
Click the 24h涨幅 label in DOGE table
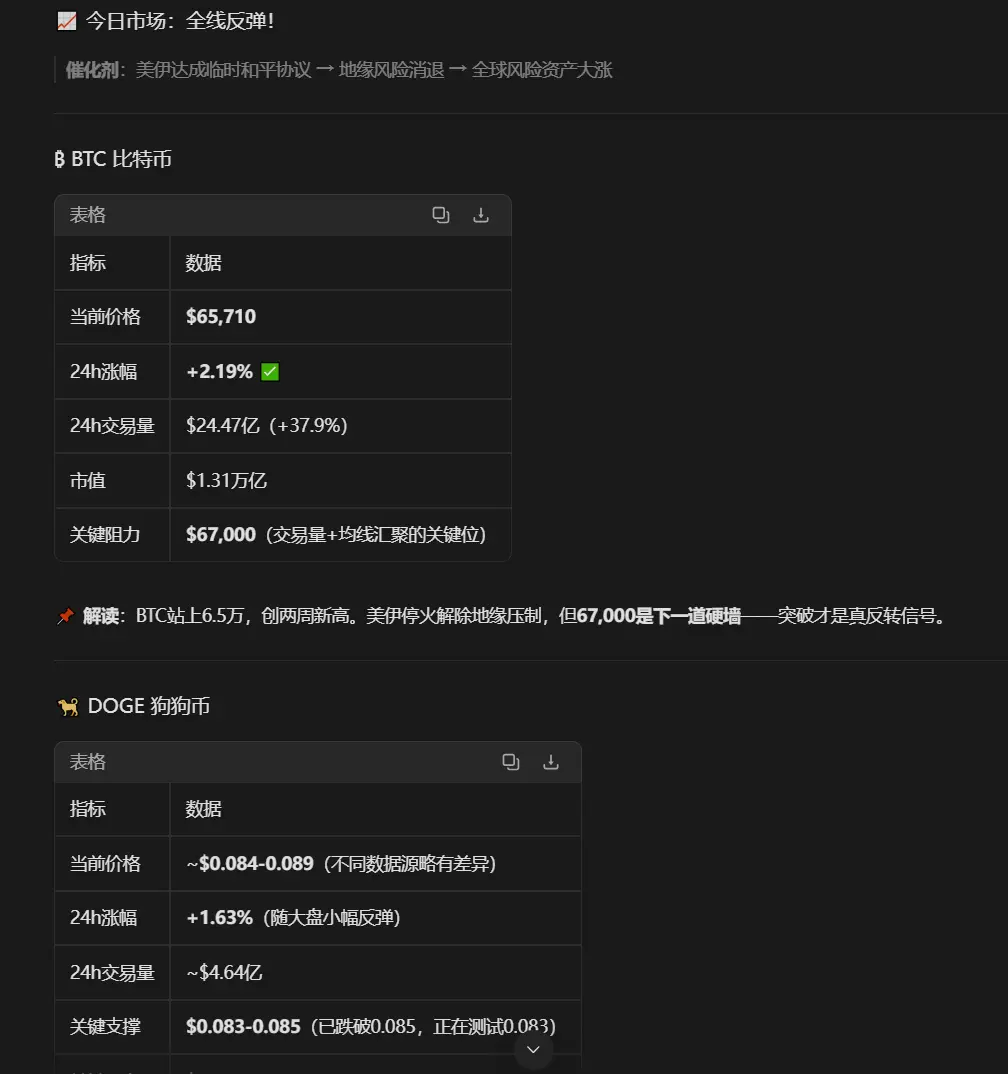pos(103,918)
